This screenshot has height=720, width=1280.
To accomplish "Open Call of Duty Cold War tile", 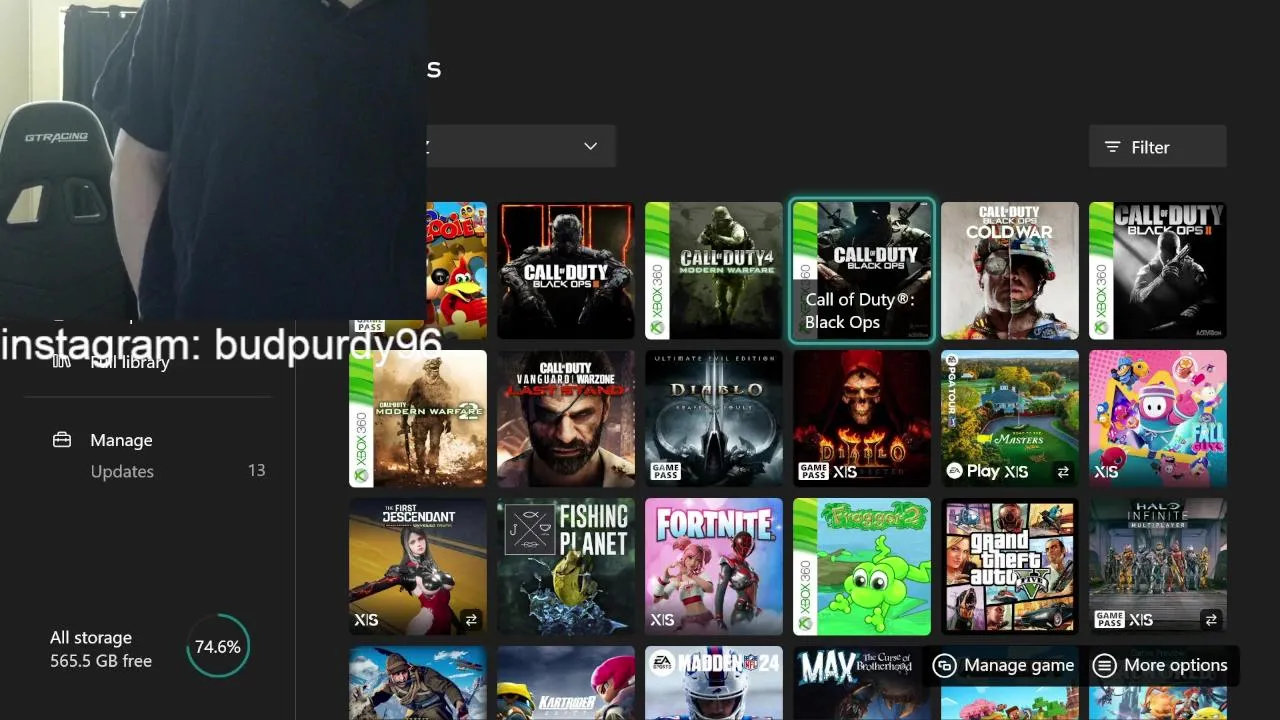I will click(x=1010, y=270).
